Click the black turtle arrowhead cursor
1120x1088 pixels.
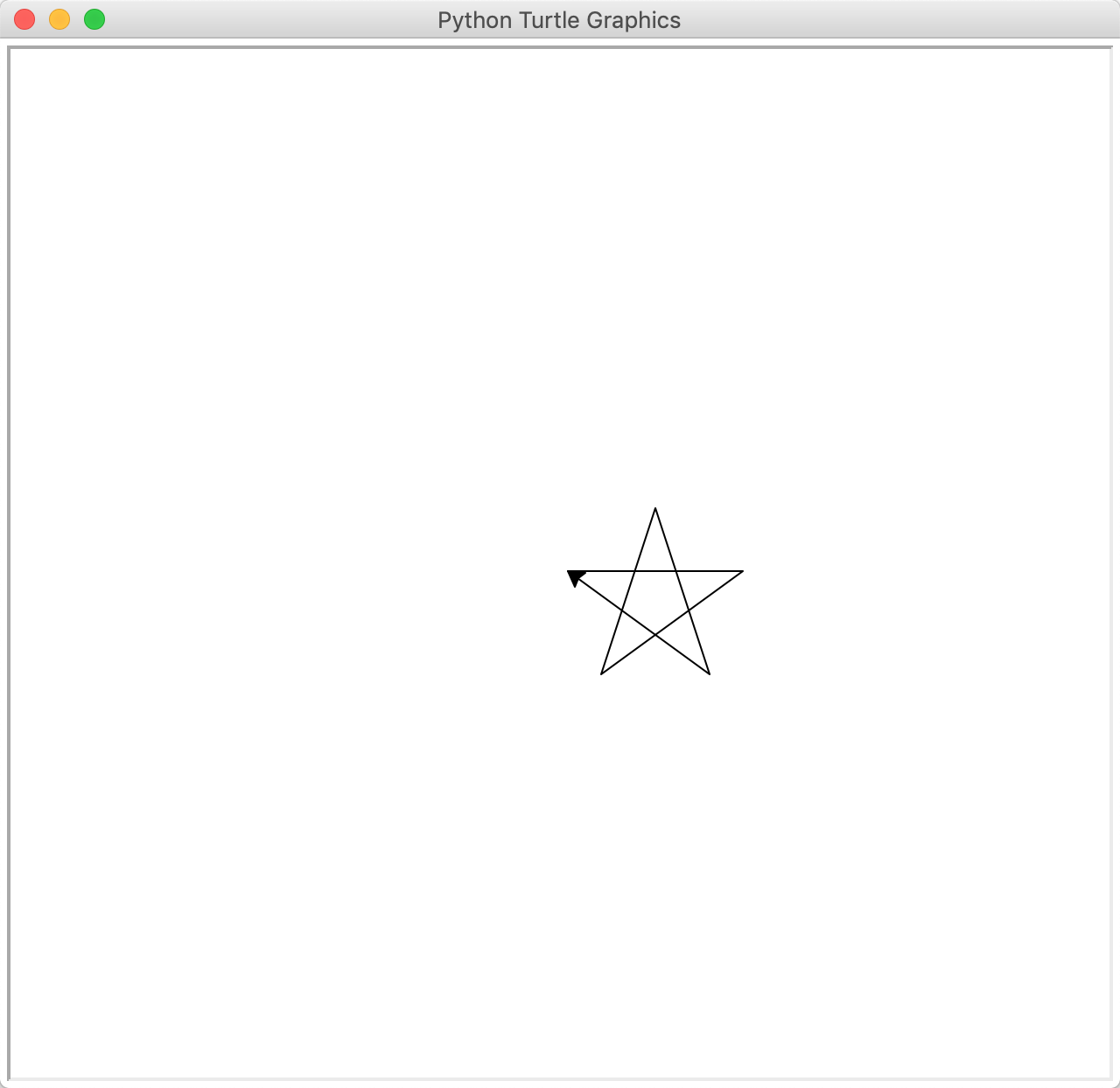576,577
